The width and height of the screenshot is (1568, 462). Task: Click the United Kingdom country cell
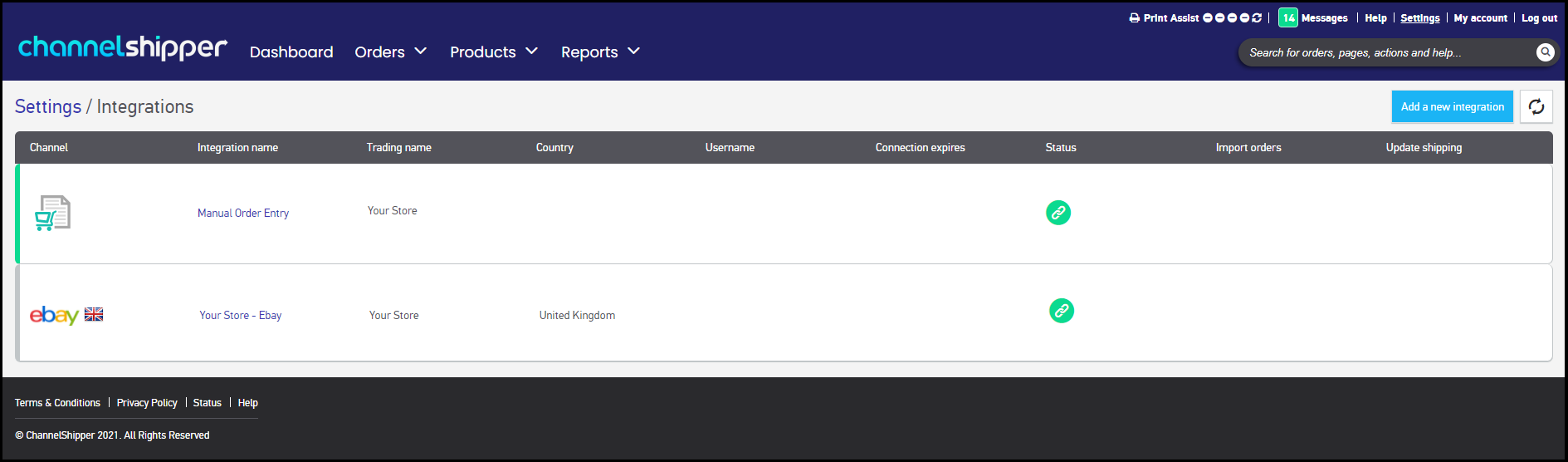click(x=577, y=315)
